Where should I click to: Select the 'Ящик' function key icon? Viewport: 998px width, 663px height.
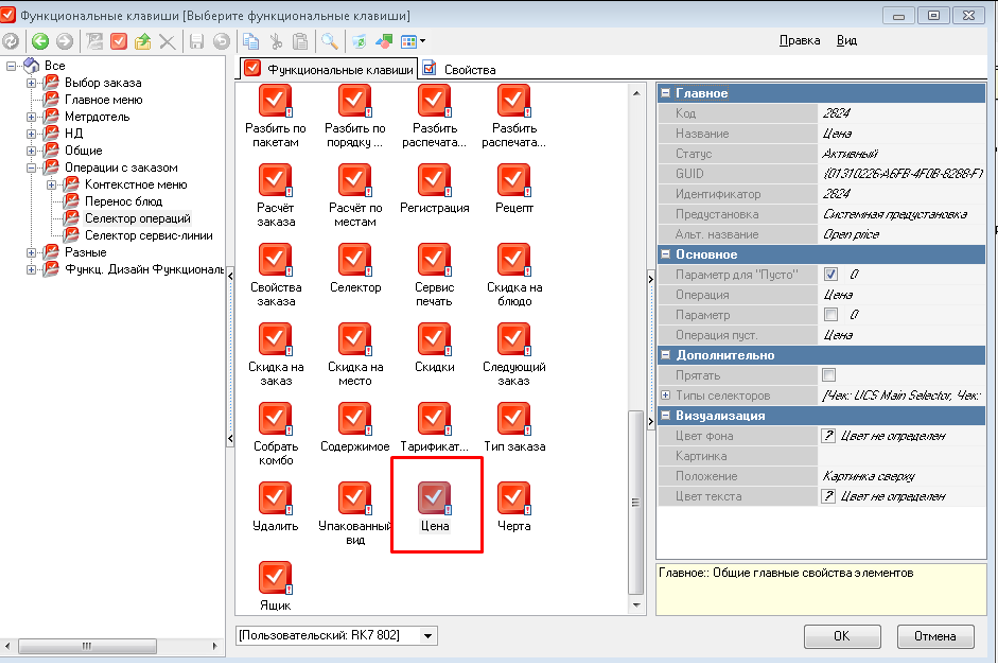click(x=275, y=577)
